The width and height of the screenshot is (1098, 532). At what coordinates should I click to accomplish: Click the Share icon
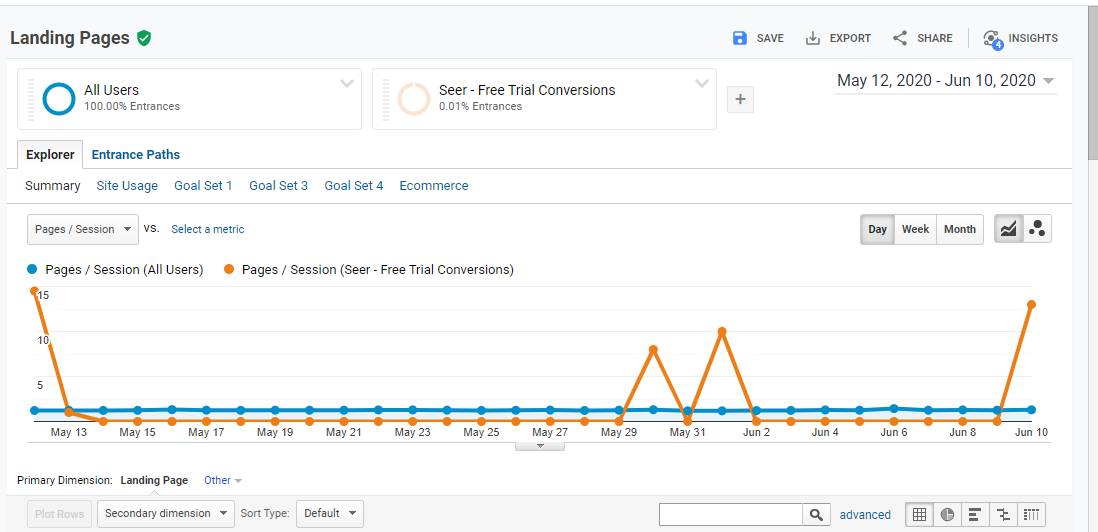pos(900,38)
